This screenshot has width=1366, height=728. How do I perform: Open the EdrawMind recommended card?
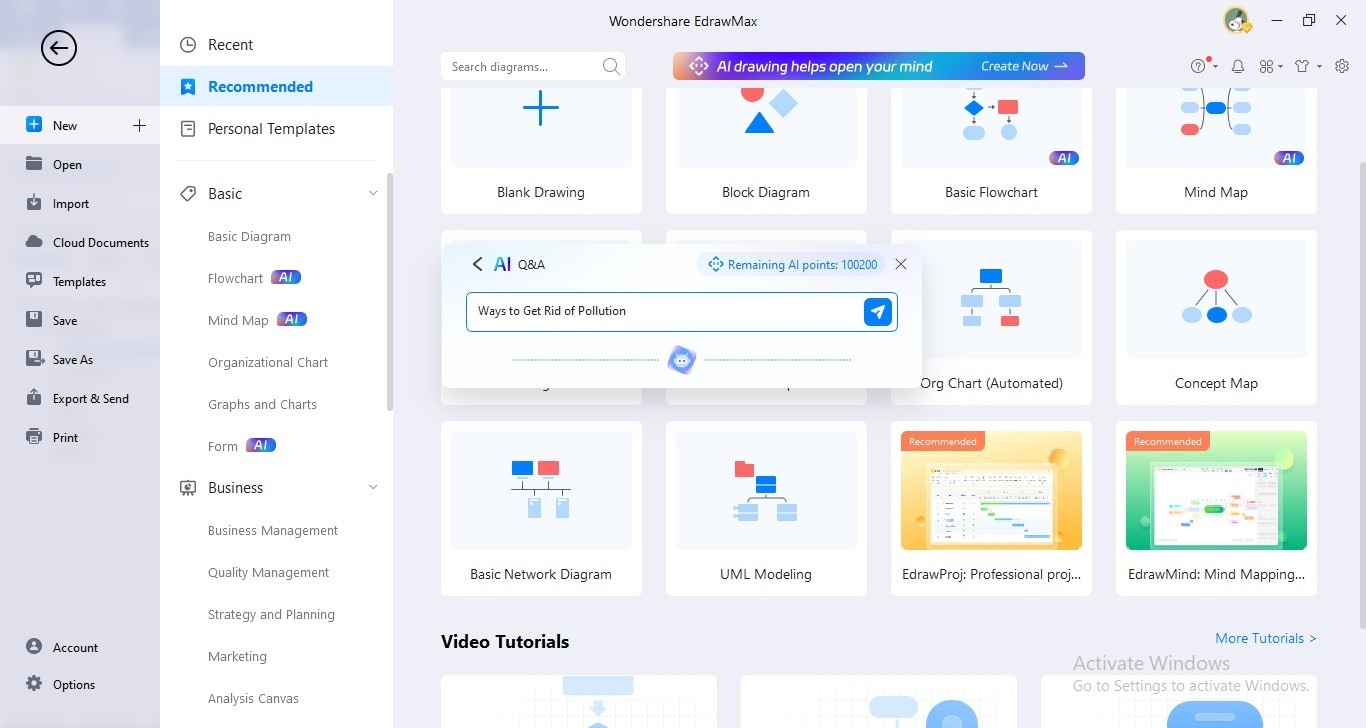pyautogui.click(x=1216, y=508)
